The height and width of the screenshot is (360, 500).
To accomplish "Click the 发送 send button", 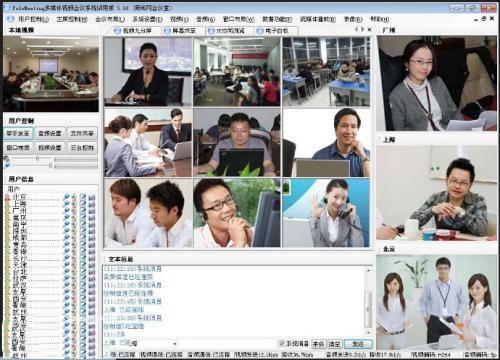I will 358,344.
